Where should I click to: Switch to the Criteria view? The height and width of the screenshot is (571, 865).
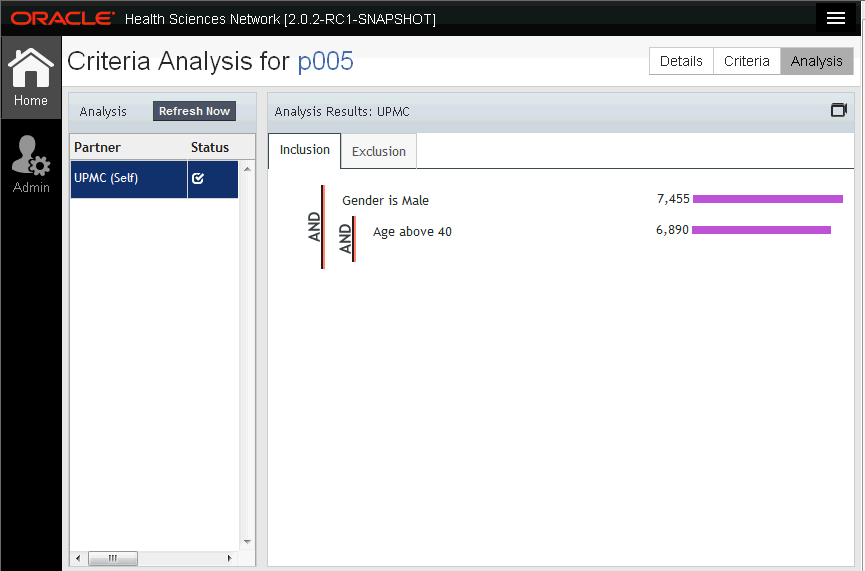coord(746,61)
